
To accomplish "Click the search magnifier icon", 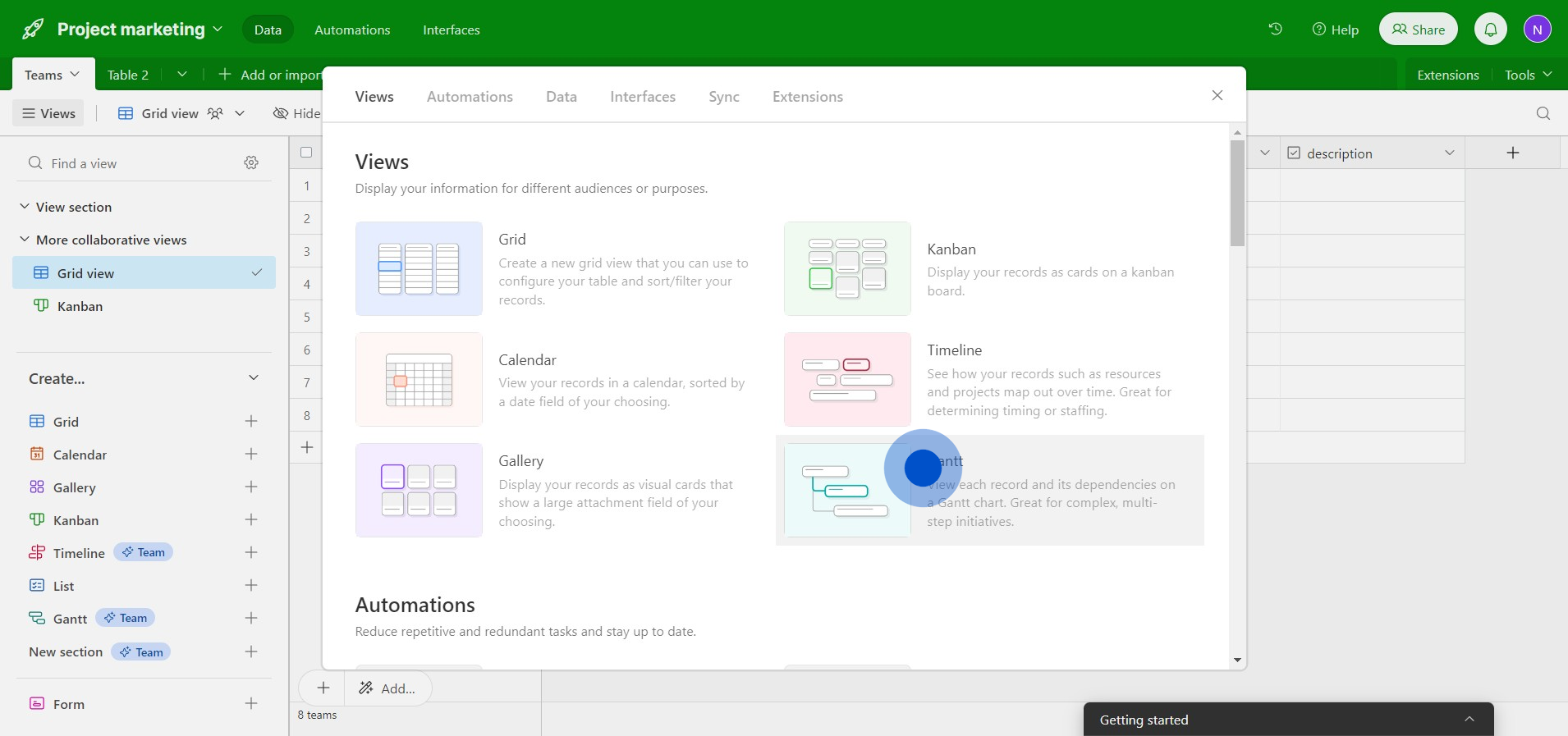I will tap(1543, 113).
